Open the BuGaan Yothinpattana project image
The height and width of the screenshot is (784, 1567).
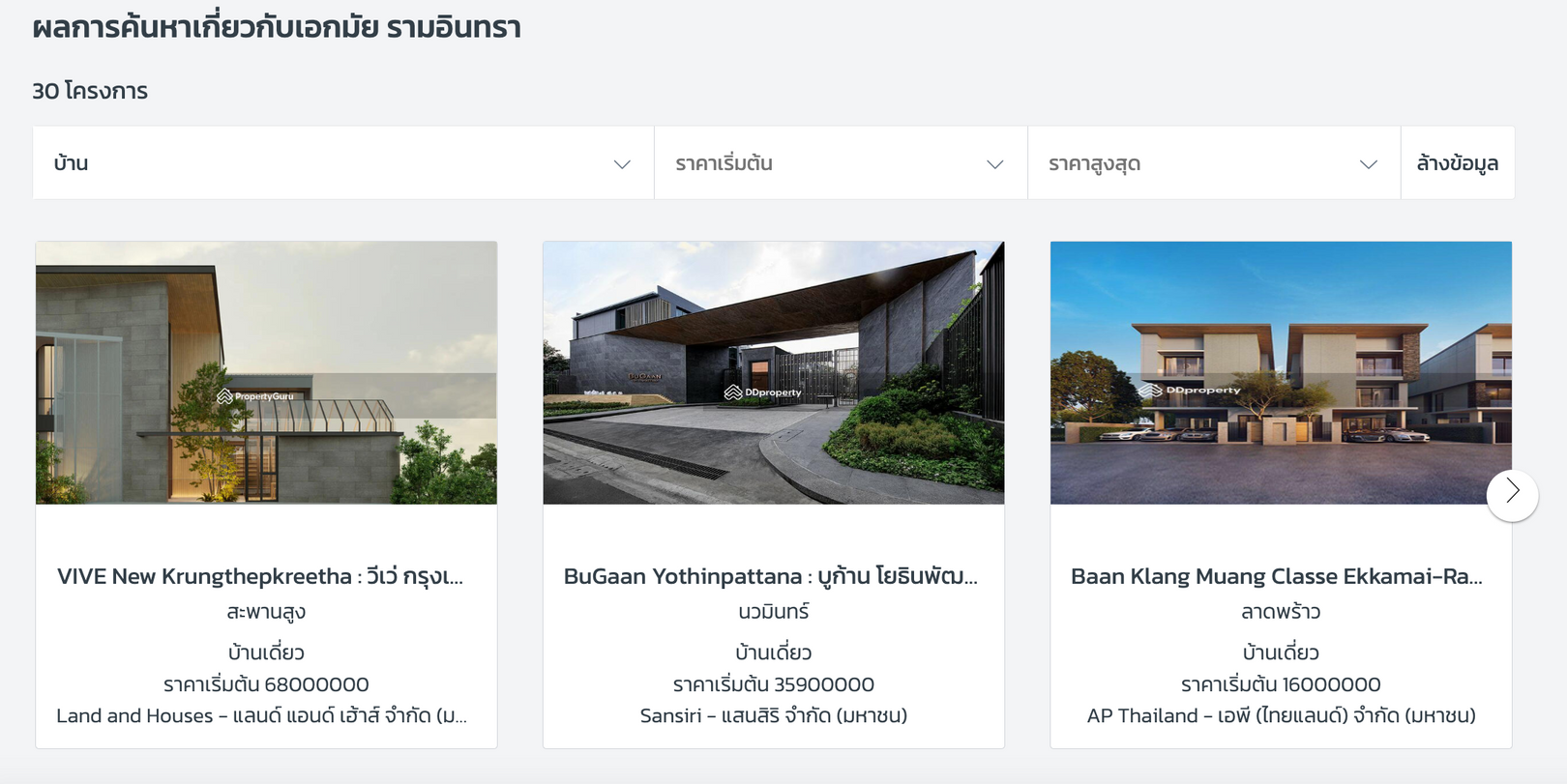[774, 372]
